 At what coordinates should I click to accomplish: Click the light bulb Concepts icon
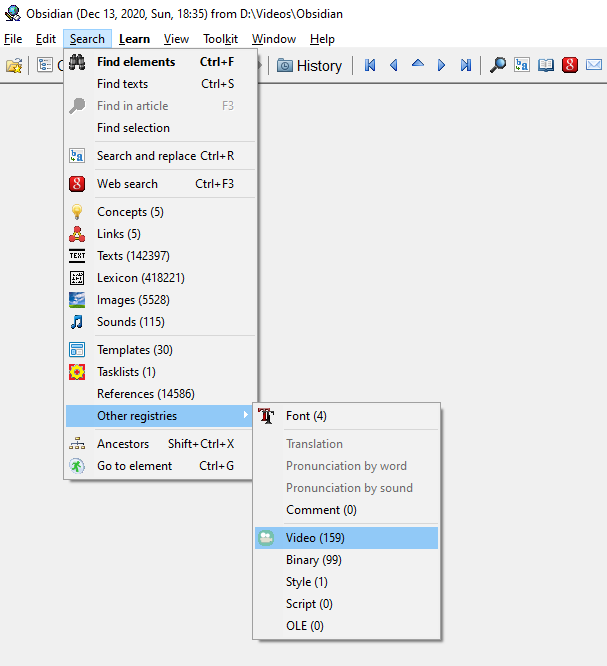click(x=77, y=212)
